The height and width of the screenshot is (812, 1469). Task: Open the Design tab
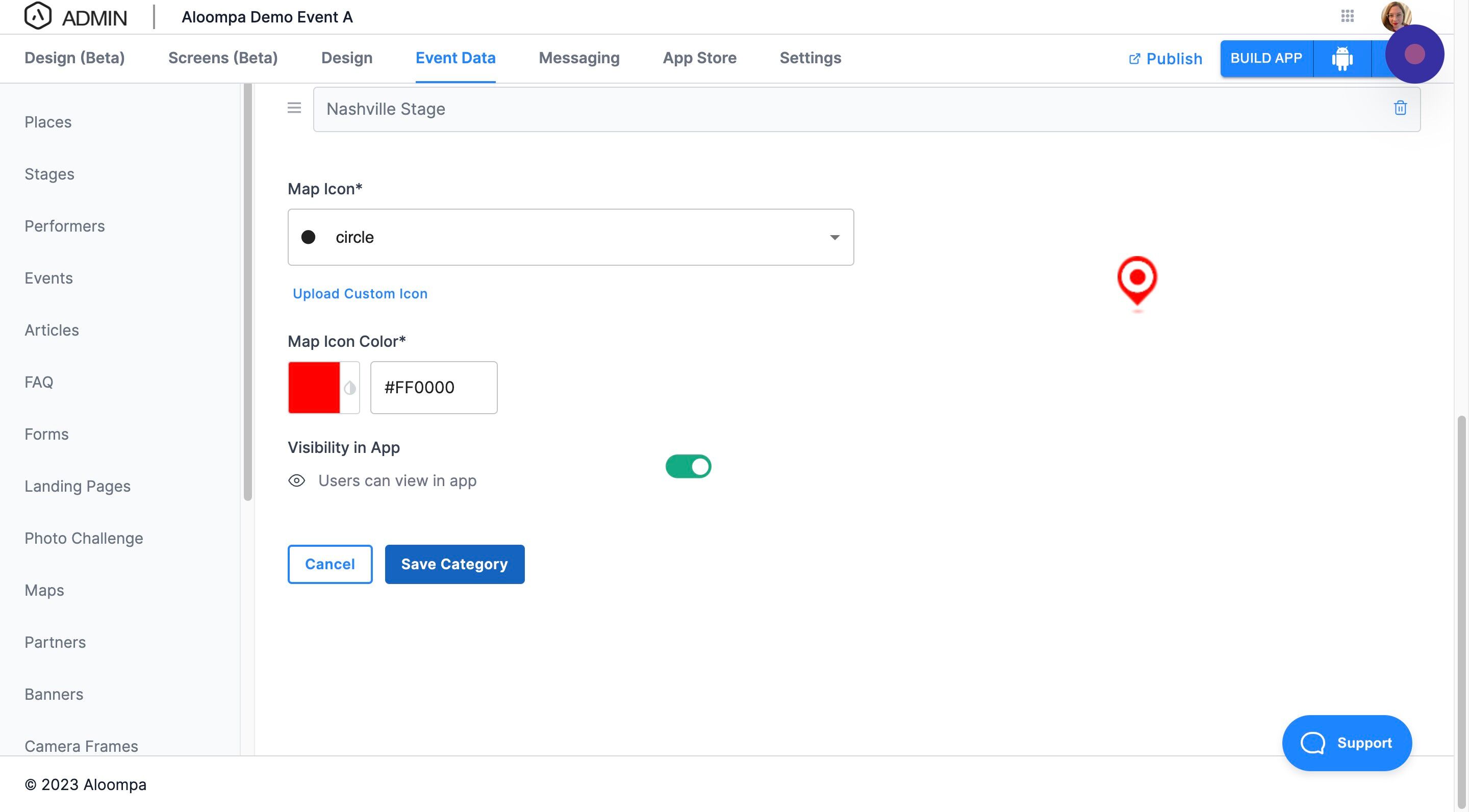(347, 58)
